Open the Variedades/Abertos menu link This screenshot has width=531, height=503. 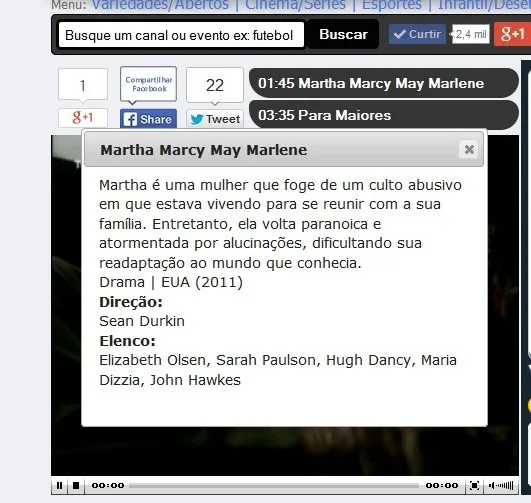[x=161, y=4]
